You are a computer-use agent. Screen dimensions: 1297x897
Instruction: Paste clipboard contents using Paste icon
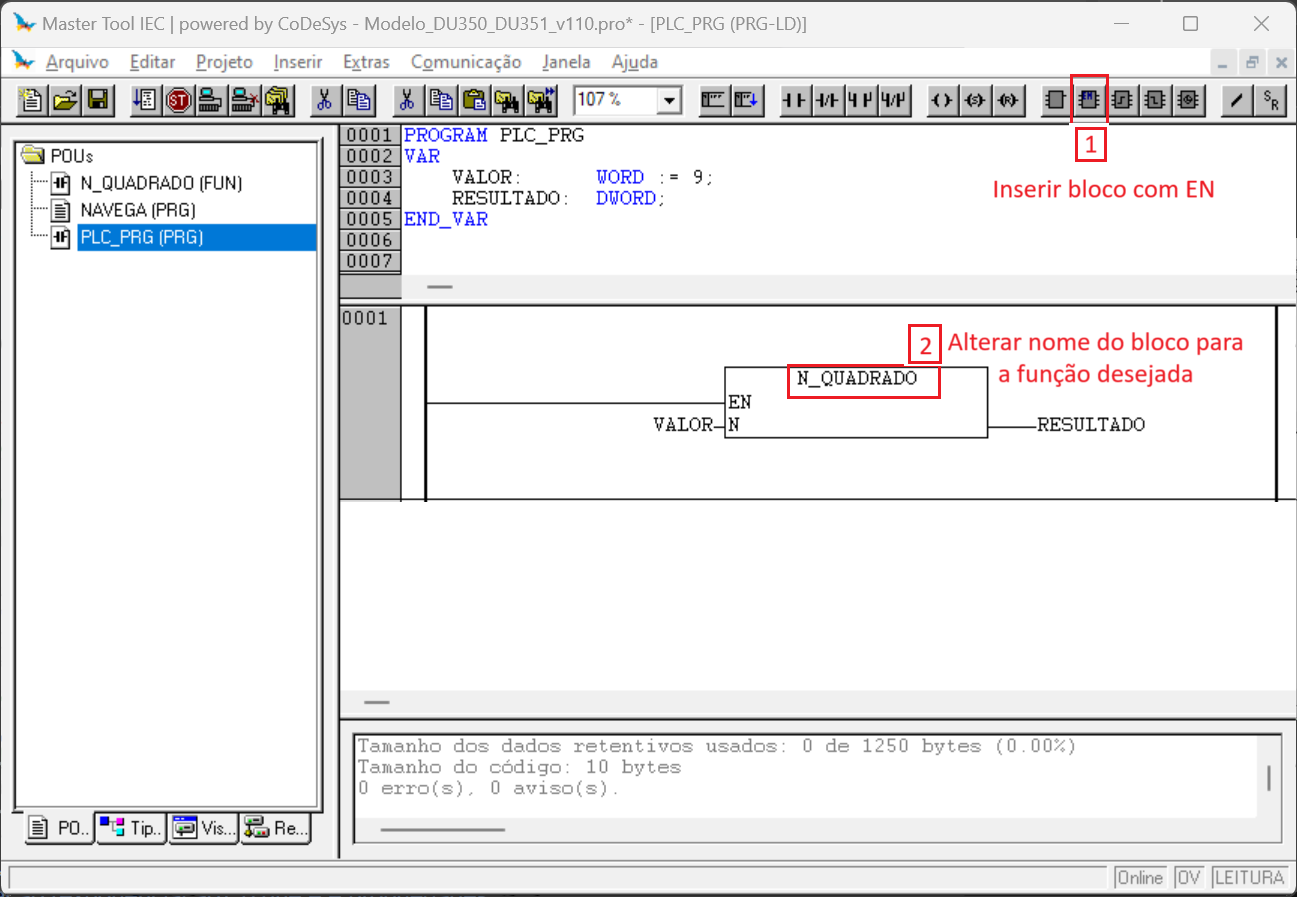coord(474,100)
